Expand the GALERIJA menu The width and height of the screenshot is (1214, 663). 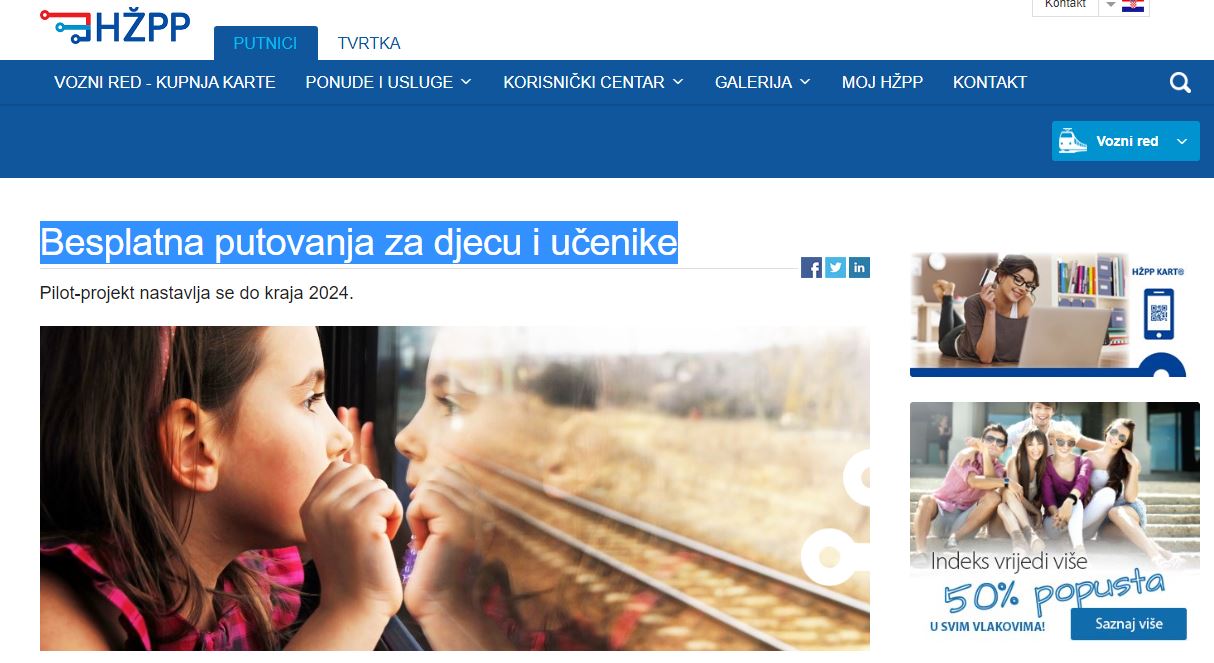(762, 82)
